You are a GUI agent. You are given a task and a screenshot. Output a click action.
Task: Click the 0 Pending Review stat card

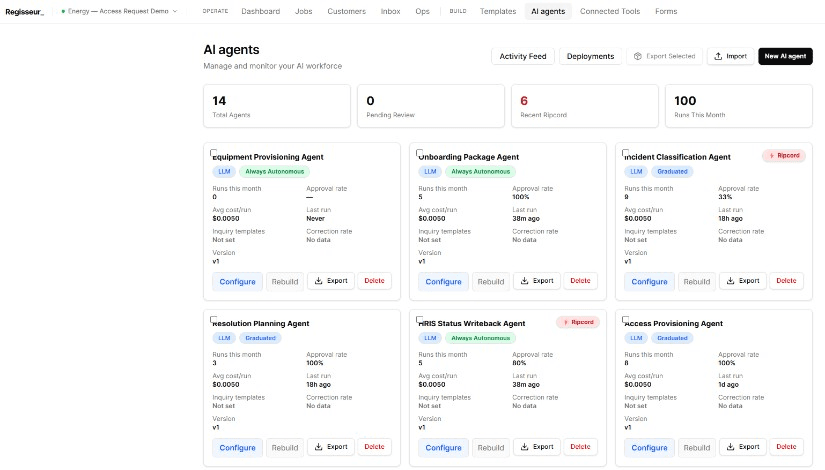(430, 106)
